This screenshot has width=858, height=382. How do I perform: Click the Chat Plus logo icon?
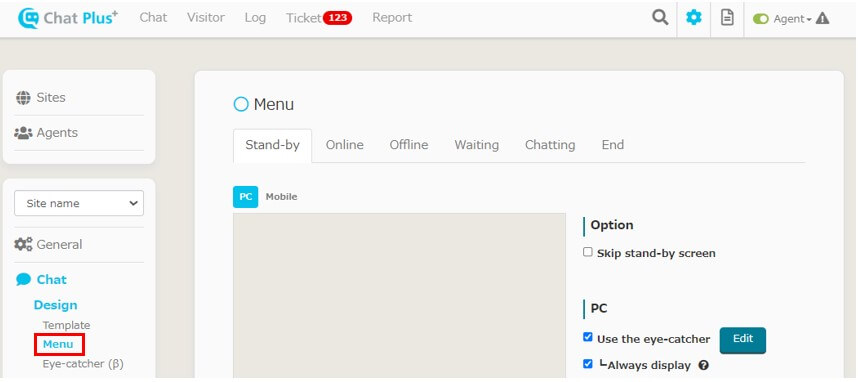click(x=28, y=18)
